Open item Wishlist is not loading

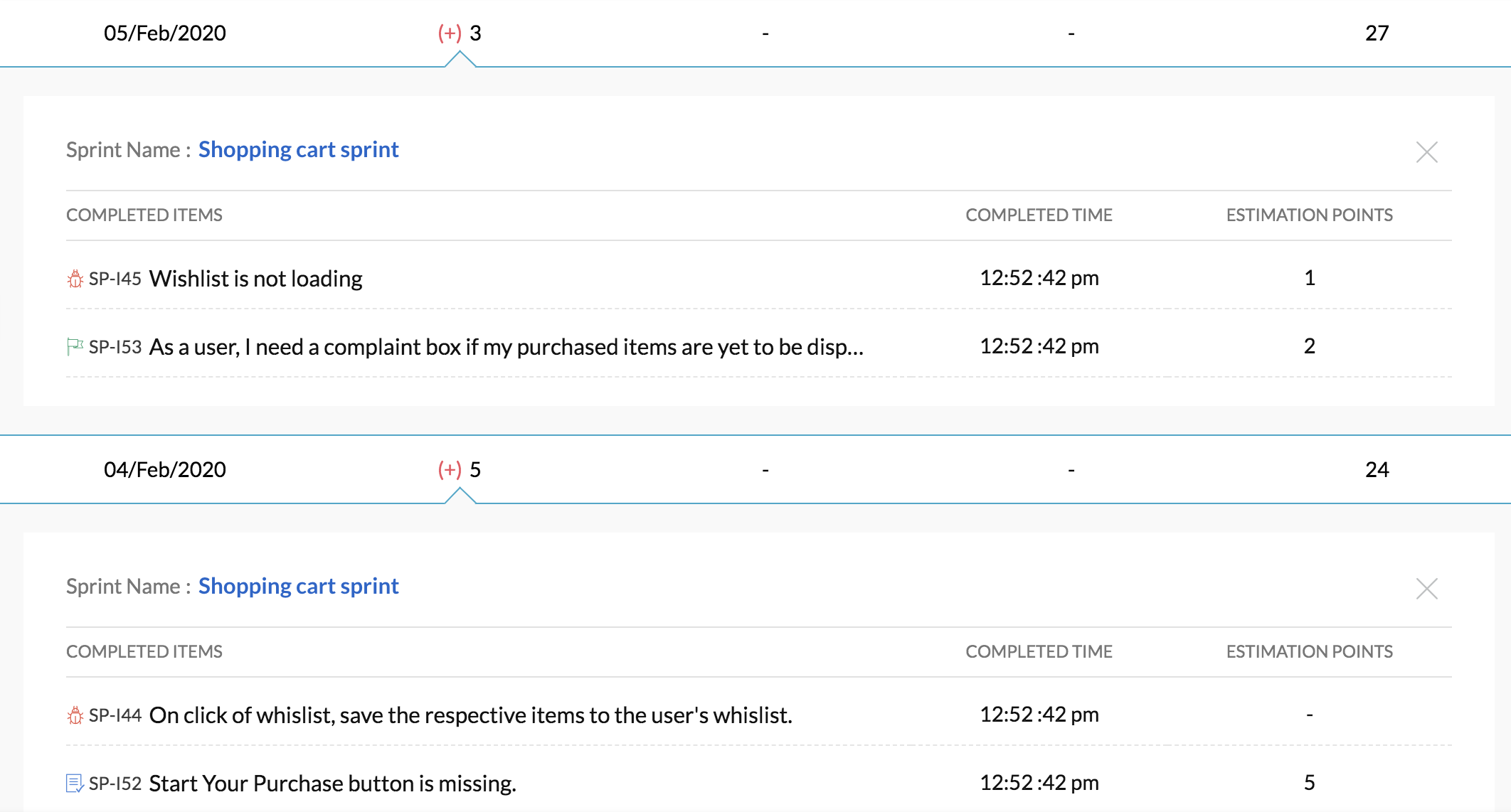tap(255, 279)
